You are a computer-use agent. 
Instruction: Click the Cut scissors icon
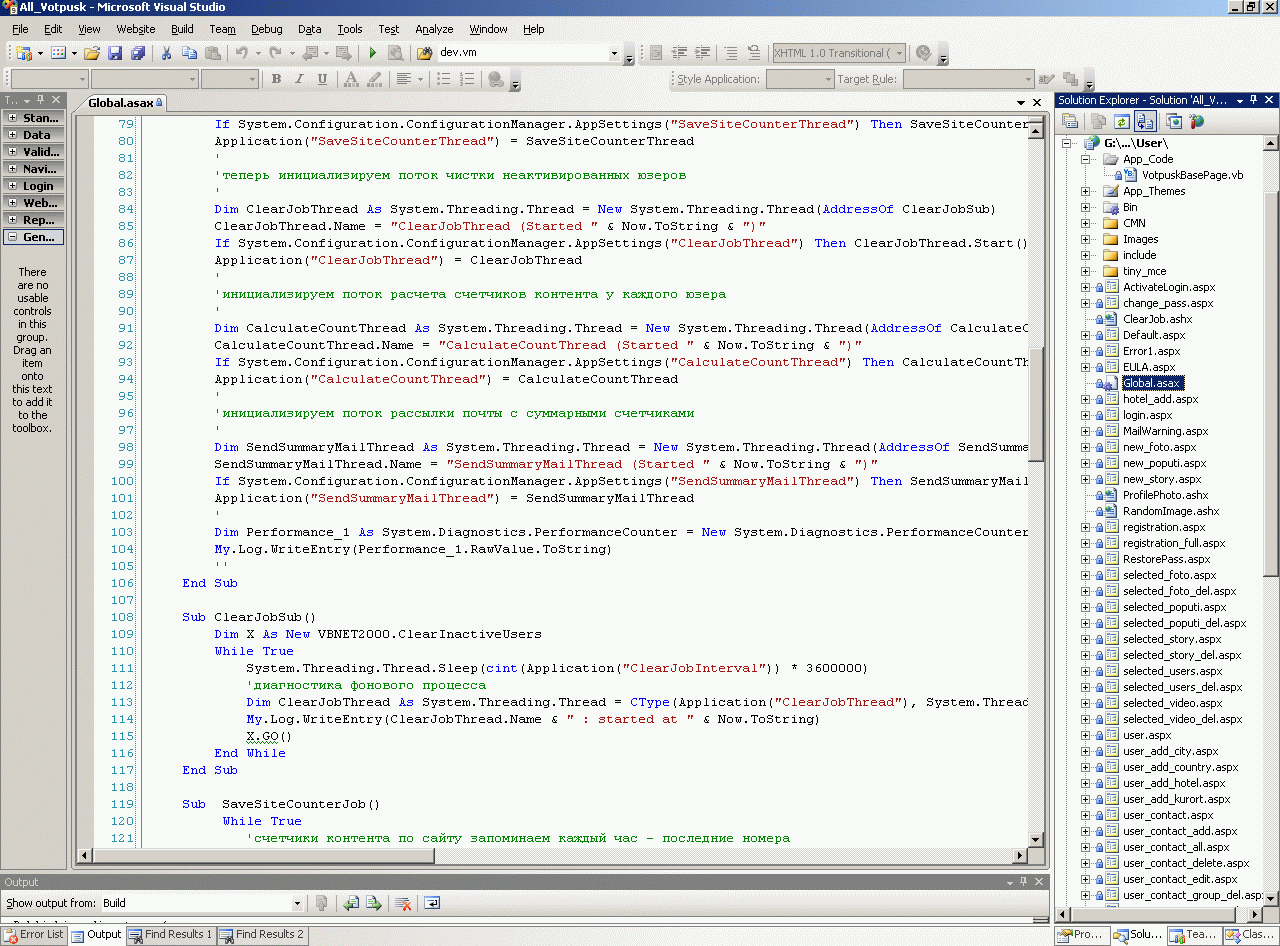click(x=166, y=53)
